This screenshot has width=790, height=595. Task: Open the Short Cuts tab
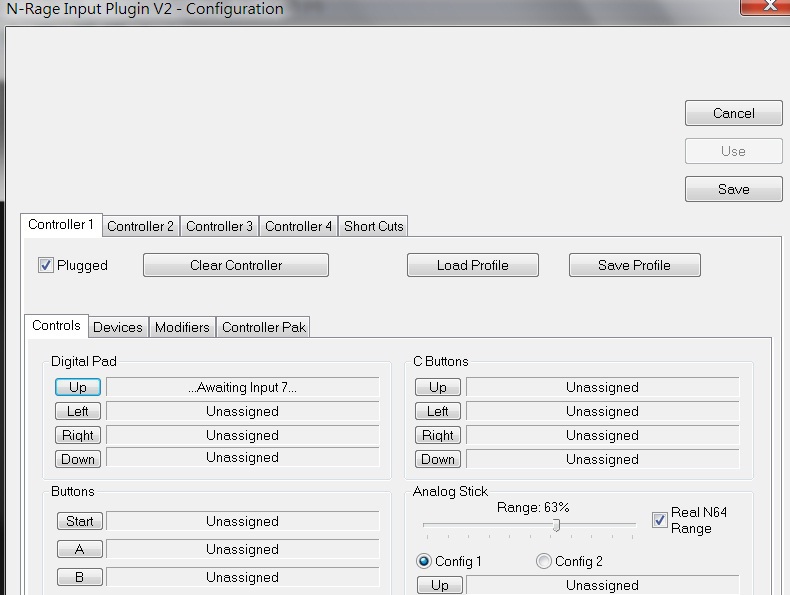(x=373, y=226)
